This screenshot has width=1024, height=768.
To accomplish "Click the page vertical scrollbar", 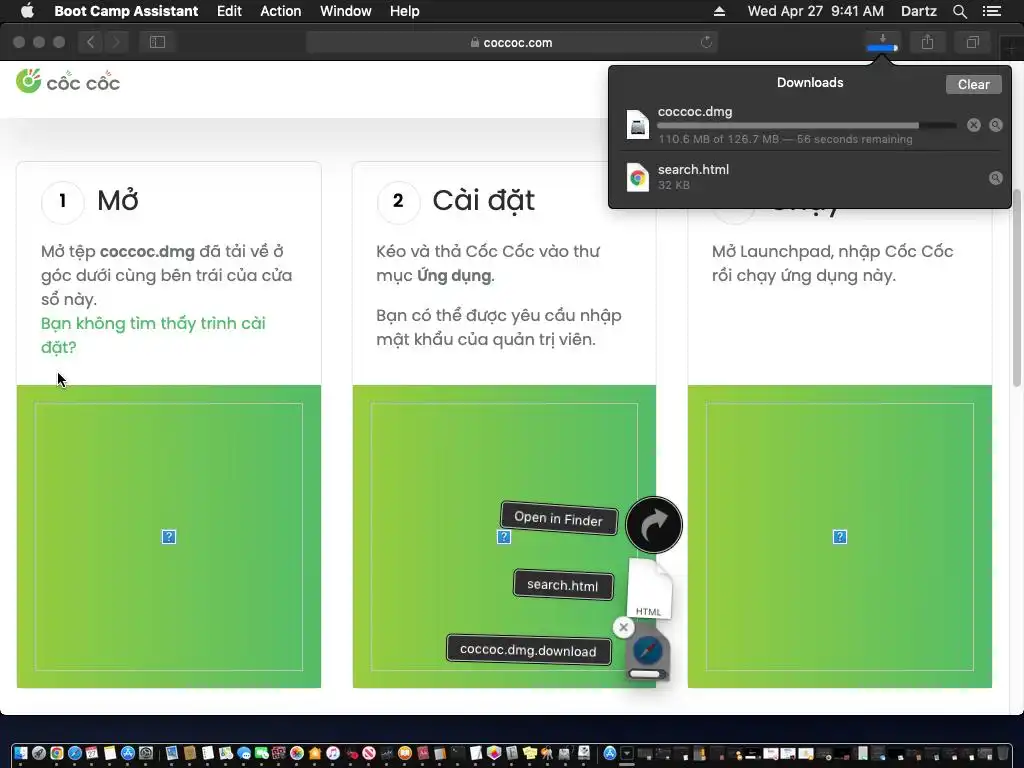I will tap(1017, 287).
